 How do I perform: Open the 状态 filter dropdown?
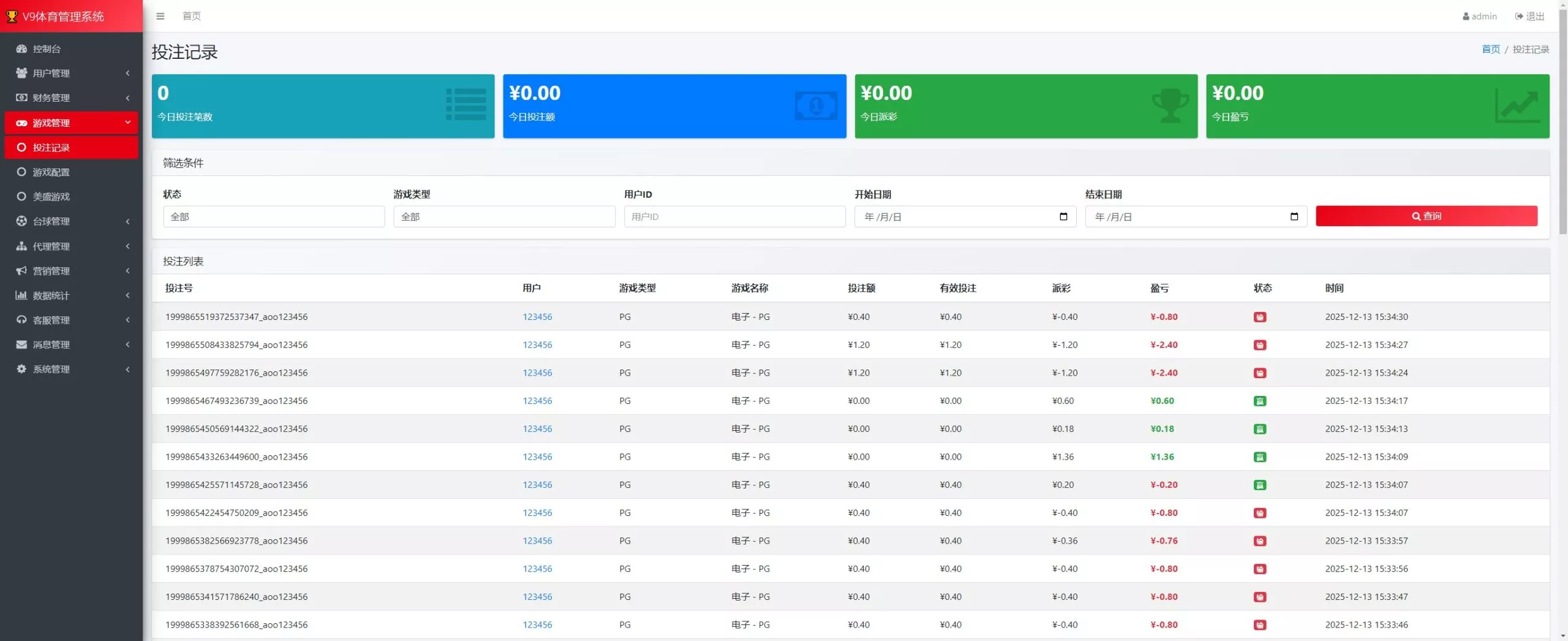click(273, 217)
